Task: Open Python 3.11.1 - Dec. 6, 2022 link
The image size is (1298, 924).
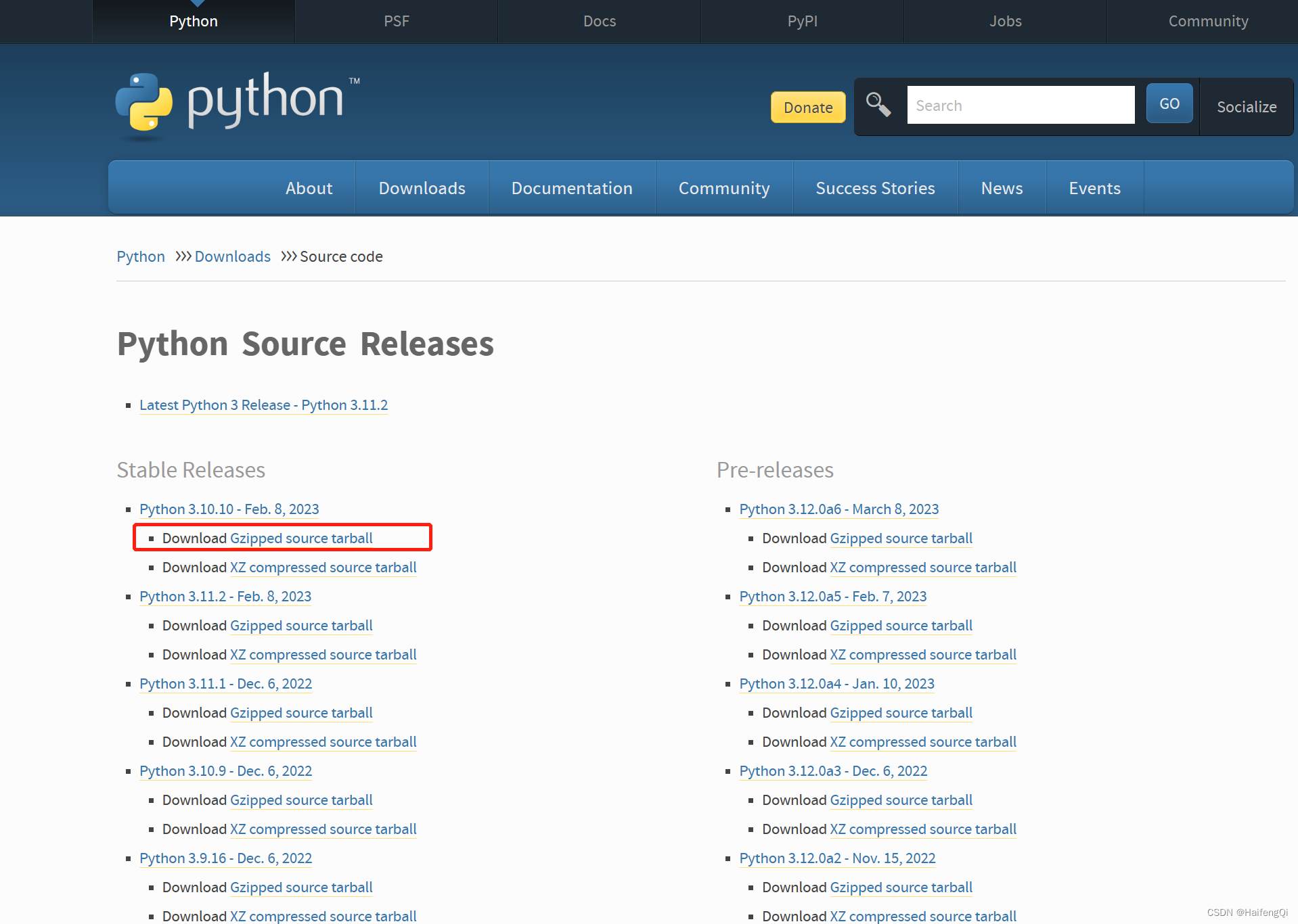Action: click(225, 684)
